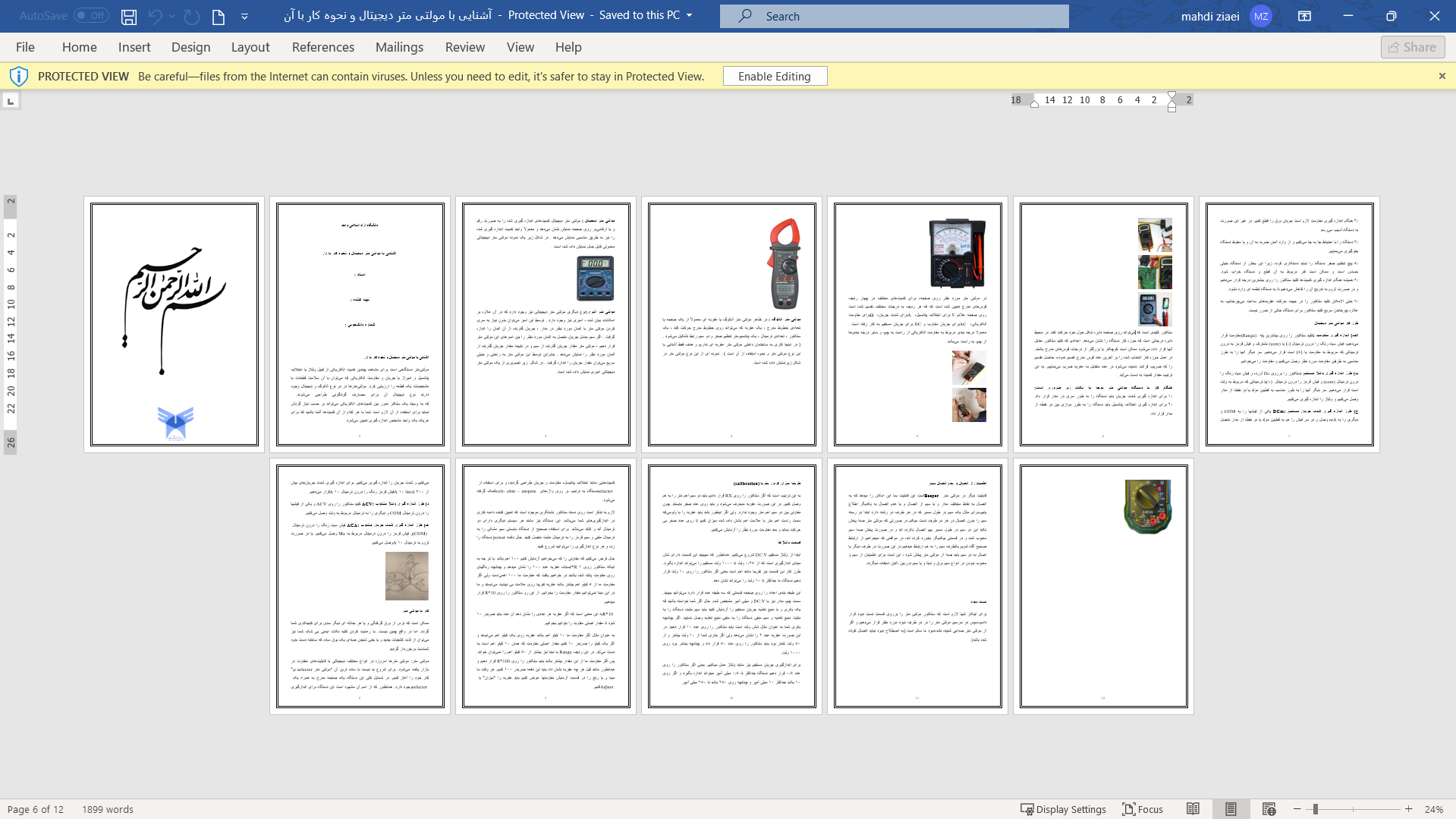This screenshot has width=1456, height=819.
Task: Select the page with red clamp meter
Action: [x=731, y=325]
